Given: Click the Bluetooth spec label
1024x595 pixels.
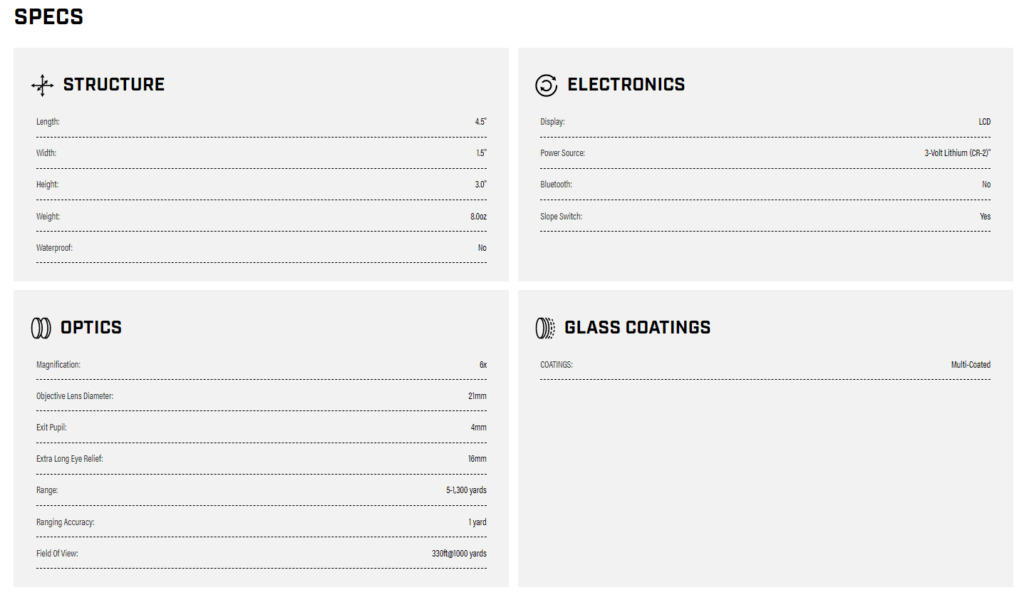Looking at the screenshot, I should (556, 185).
